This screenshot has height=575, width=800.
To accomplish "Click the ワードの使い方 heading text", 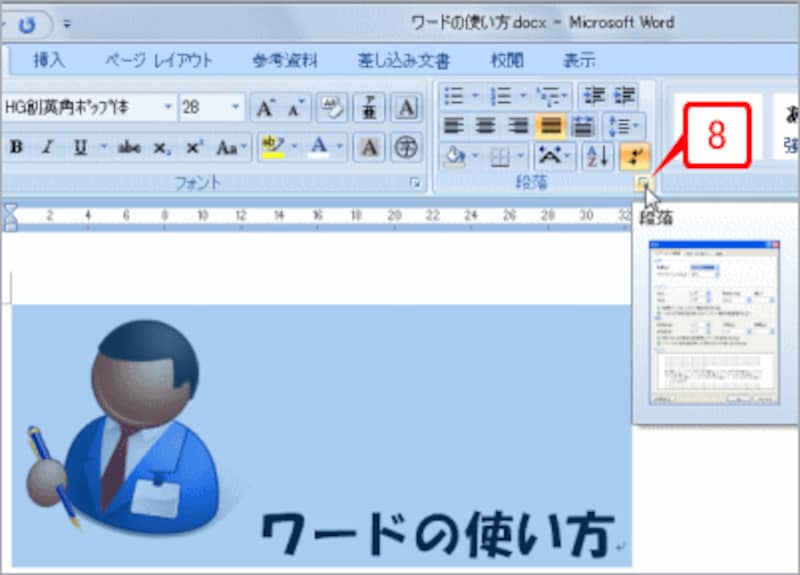I will click(438, 533).
